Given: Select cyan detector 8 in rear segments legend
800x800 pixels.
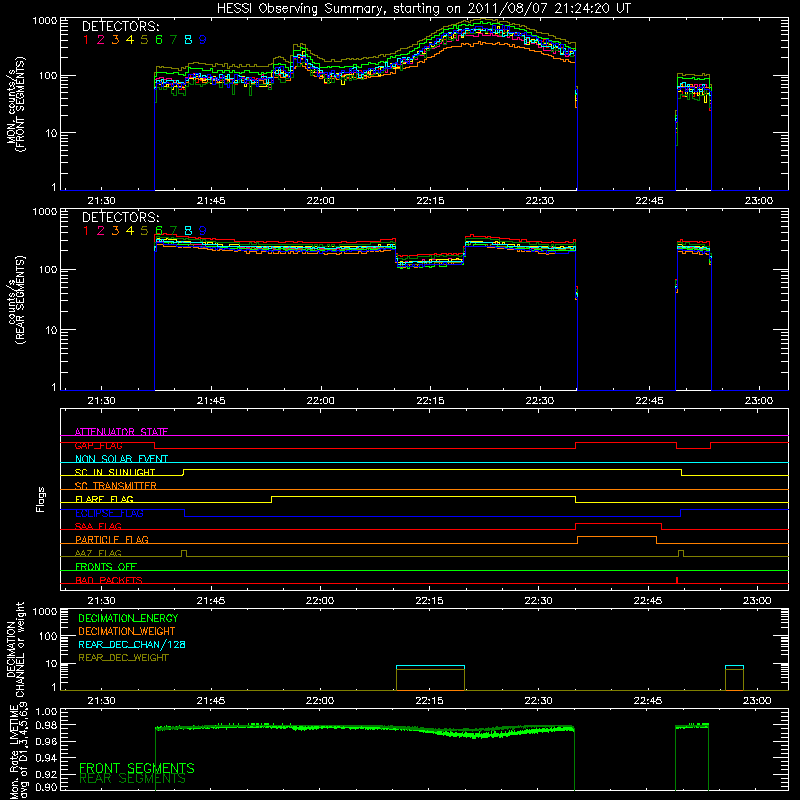Looking at the screenshot, I should coord(188,231).
